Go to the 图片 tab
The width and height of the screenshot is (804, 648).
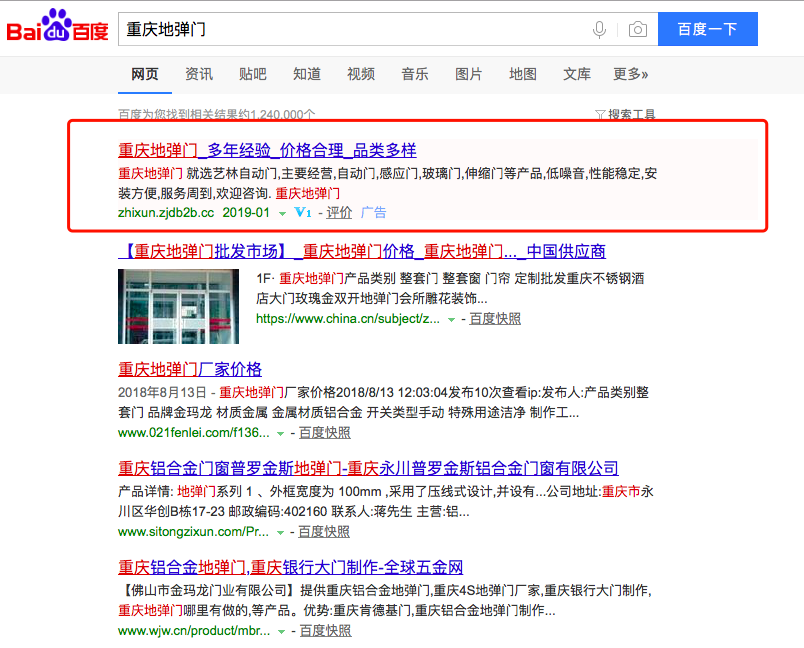[x=469, y=74]
